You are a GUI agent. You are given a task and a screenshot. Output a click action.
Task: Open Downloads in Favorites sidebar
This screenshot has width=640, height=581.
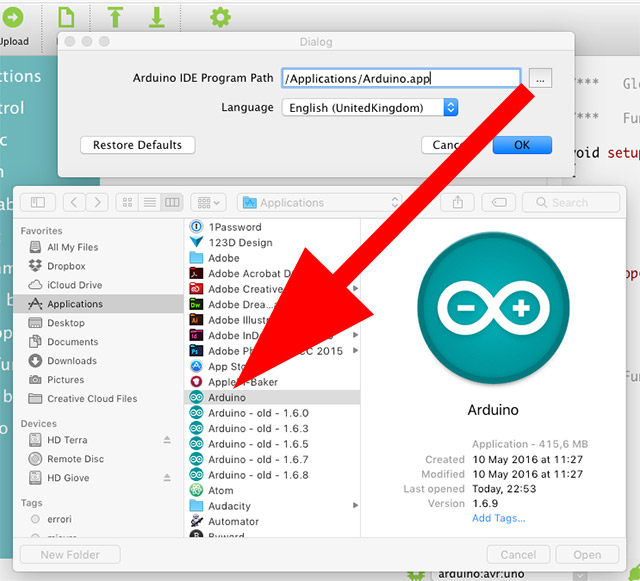(x=72, y=361)
